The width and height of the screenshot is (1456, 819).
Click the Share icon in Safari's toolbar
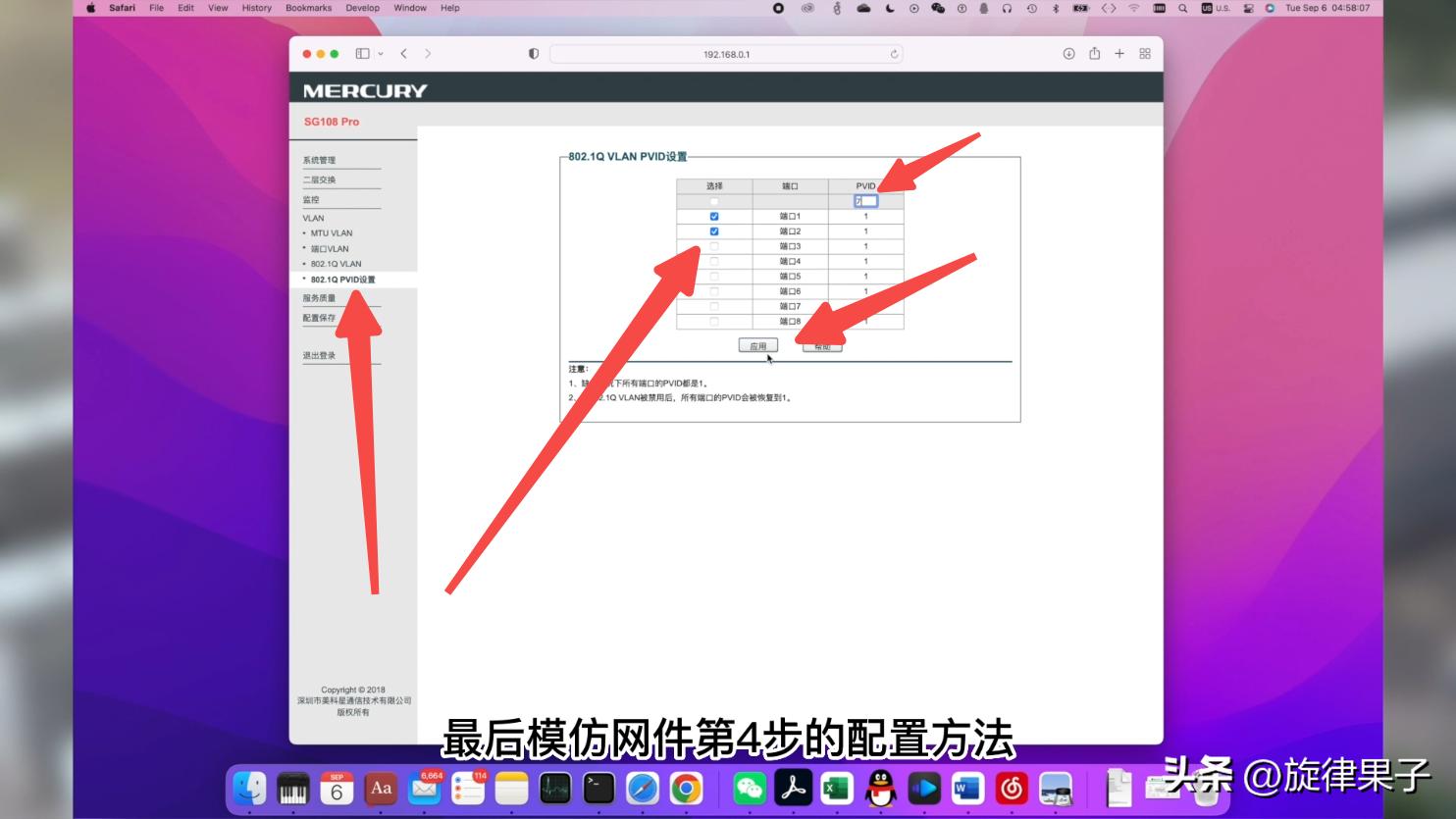click(1096, 54)
